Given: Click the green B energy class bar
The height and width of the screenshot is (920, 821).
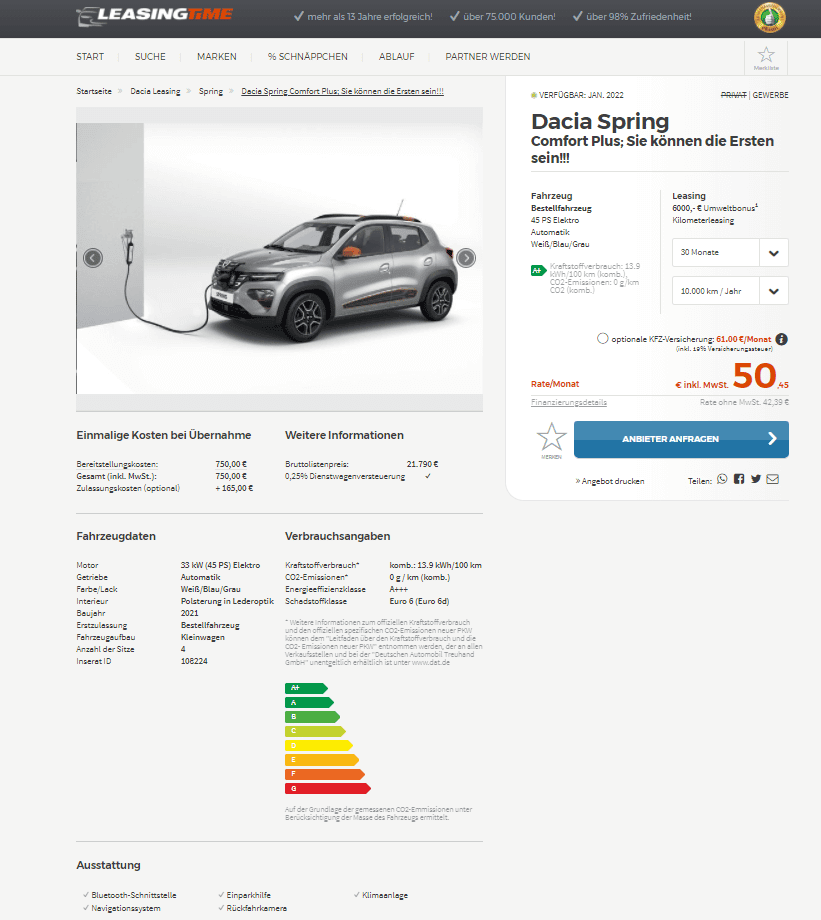Looking at the screenshot, I should 313,717.
